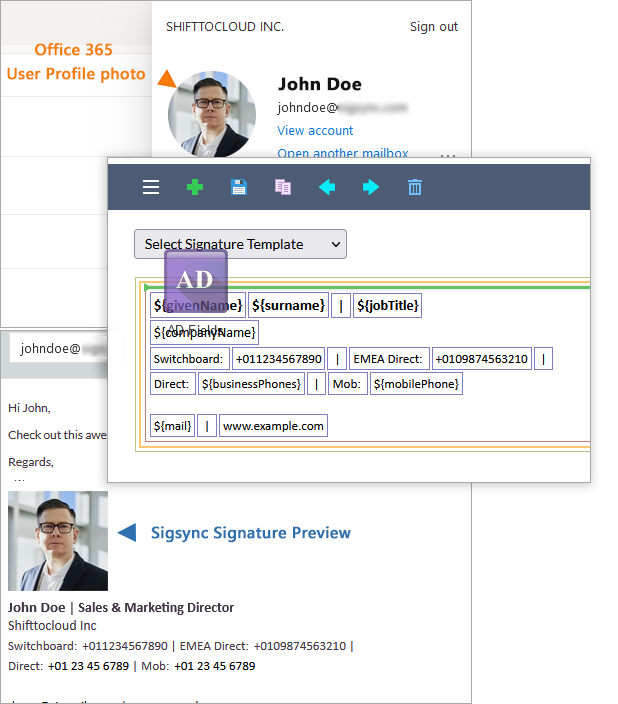Click the Open another mailbox link

pos(343,153)
